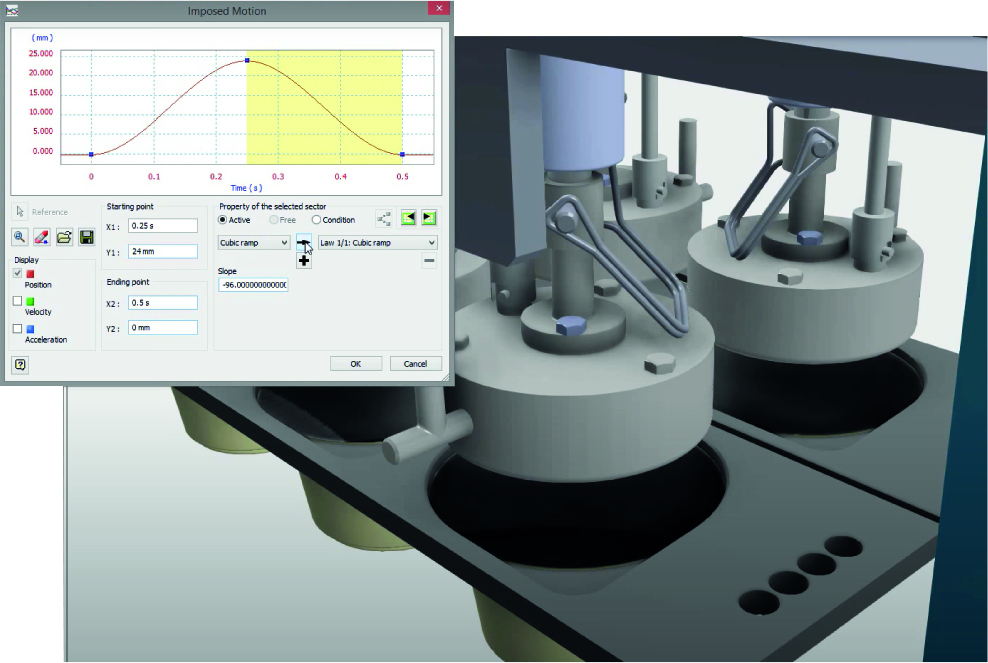Select the Active radio button
Viewport: 988px width, 663px height.
(223, 220)
